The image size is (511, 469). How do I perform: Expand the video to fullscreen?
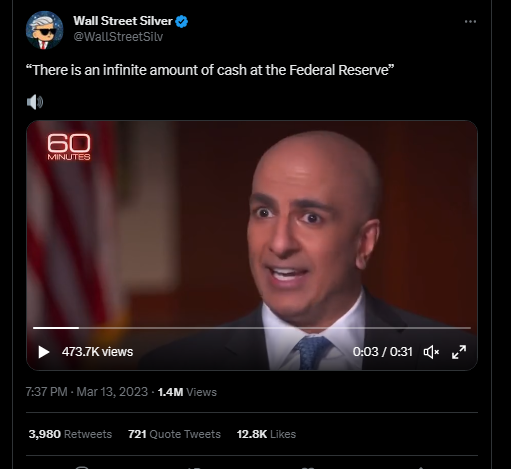click(x=459, y=352)
